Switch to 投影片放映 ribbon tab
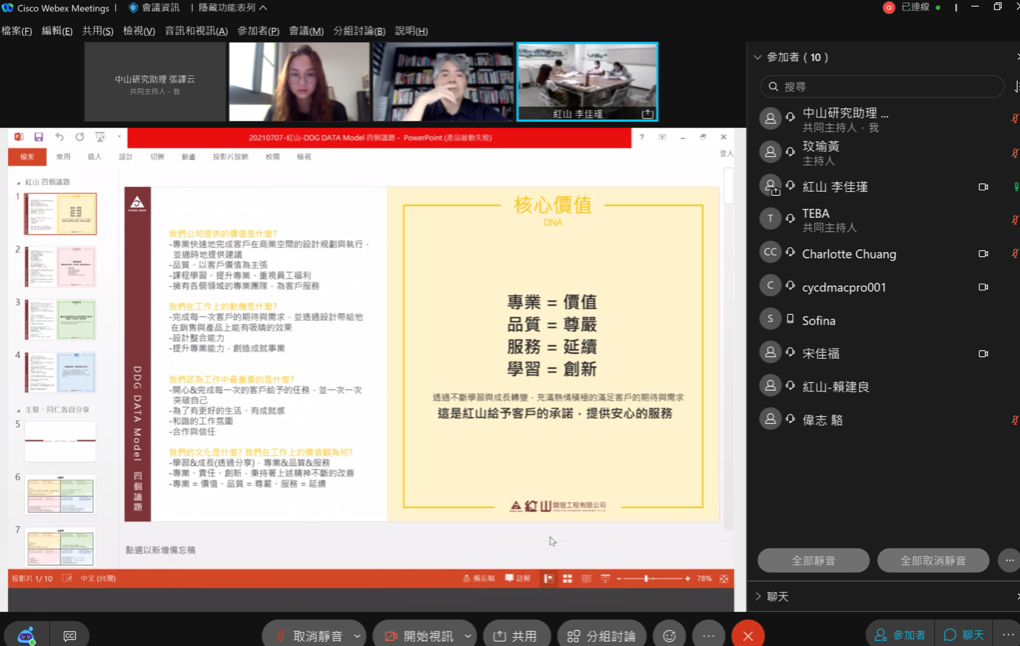 pos(230,157)
